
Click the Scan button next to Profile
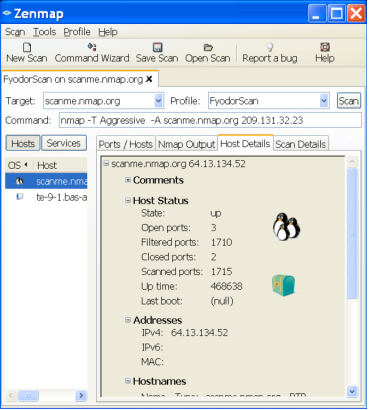point(349,101)
